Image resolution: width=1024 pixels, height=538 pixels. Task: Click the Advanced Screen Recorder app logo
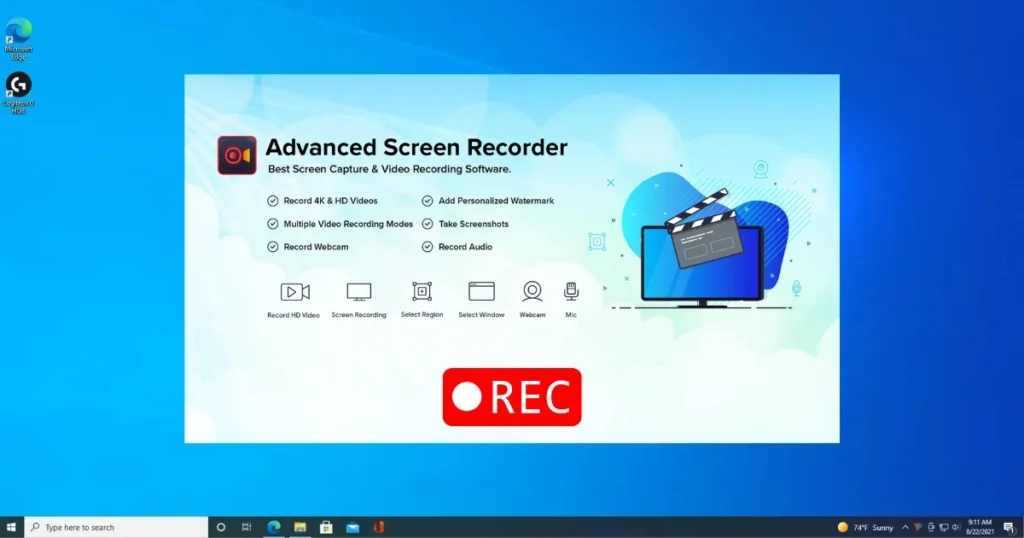236,155
